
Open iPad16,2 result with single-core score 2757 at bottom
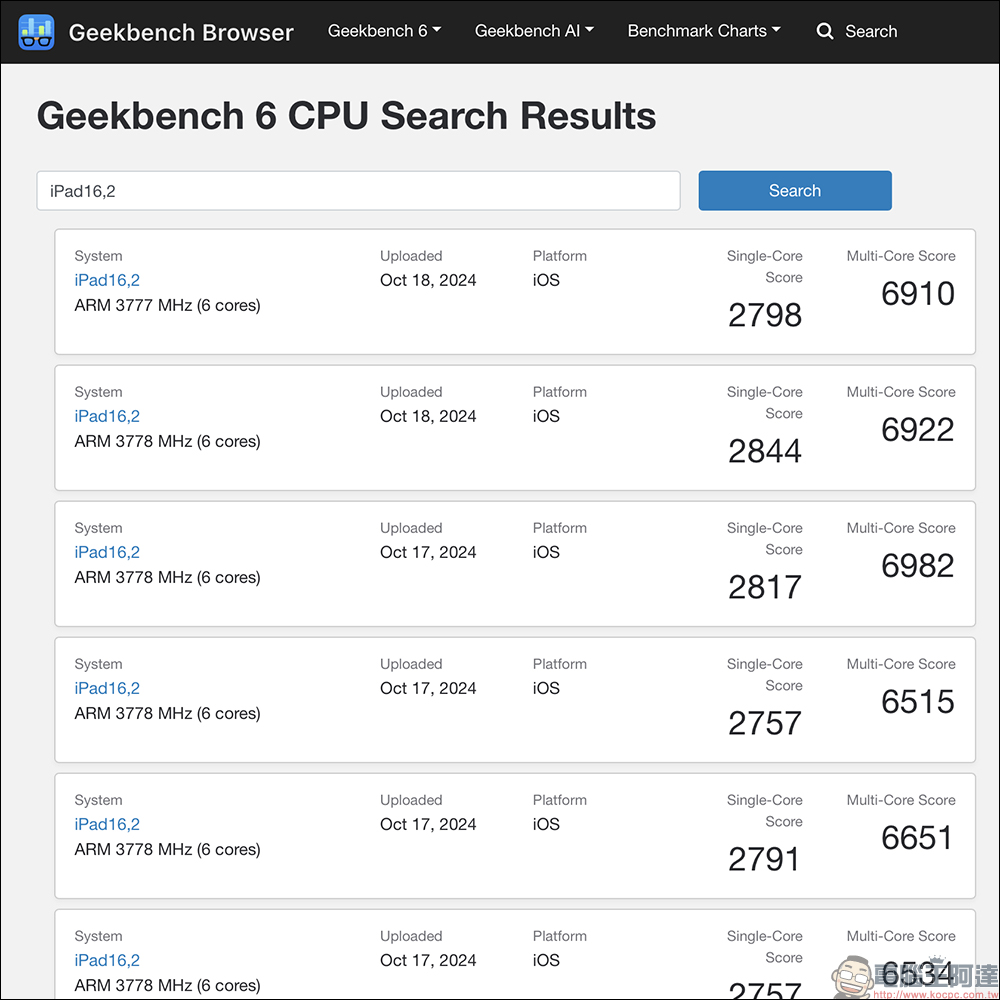[x=107, y=960]
